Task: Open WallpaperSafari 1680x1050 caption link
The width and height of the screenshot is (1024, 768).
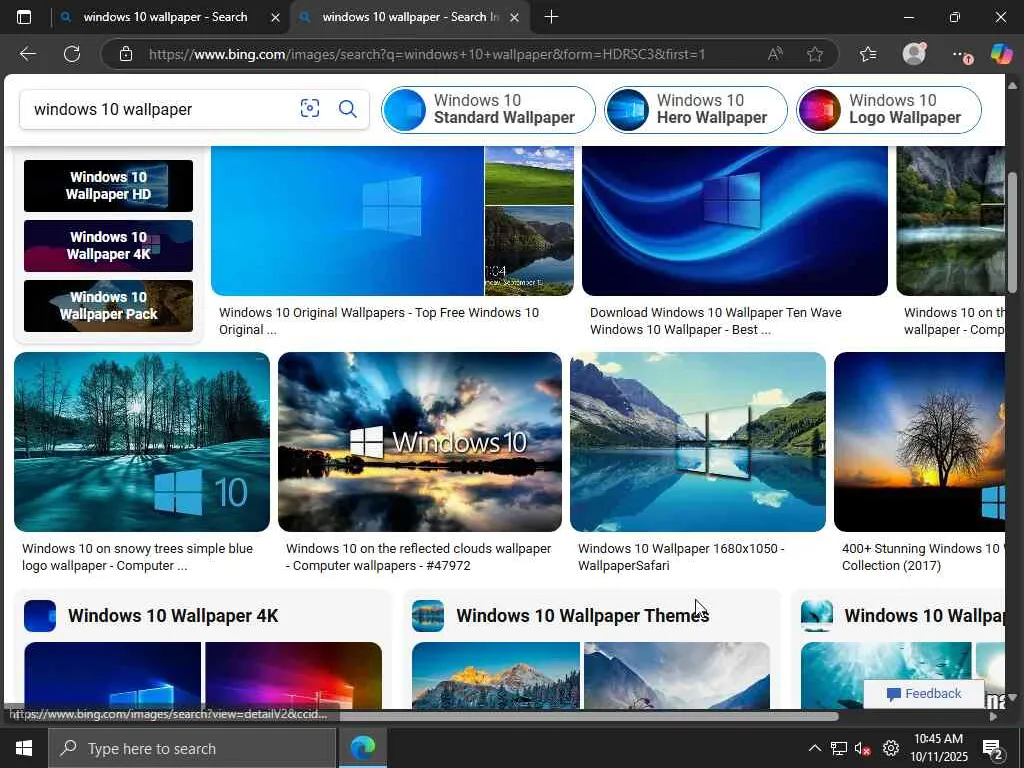Action: click(x=681, y=557)
